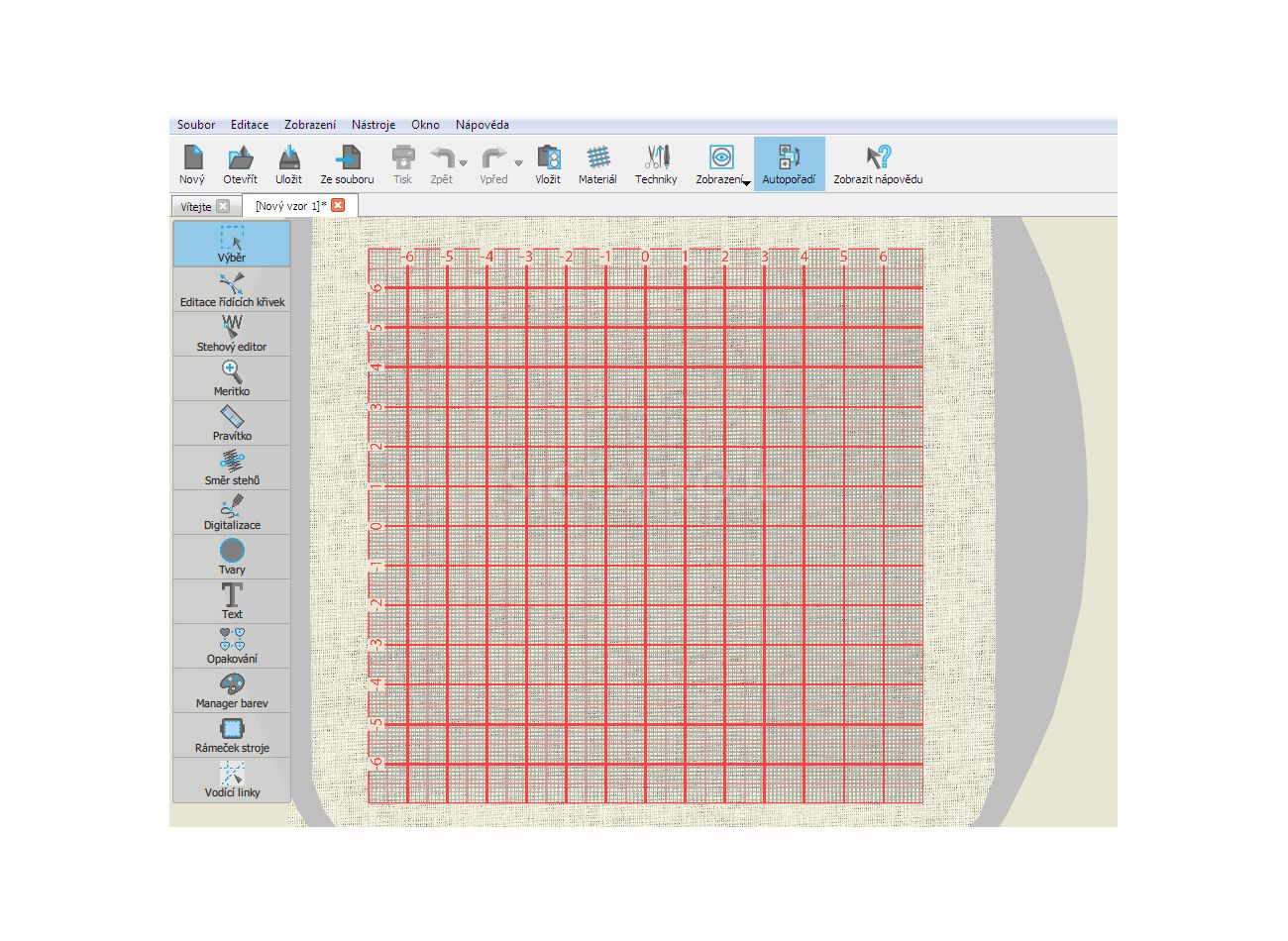Close the Vítejte tab
Image resolution: width=1288 pixels, height=941 pixels.
click(x=223, y=206)
